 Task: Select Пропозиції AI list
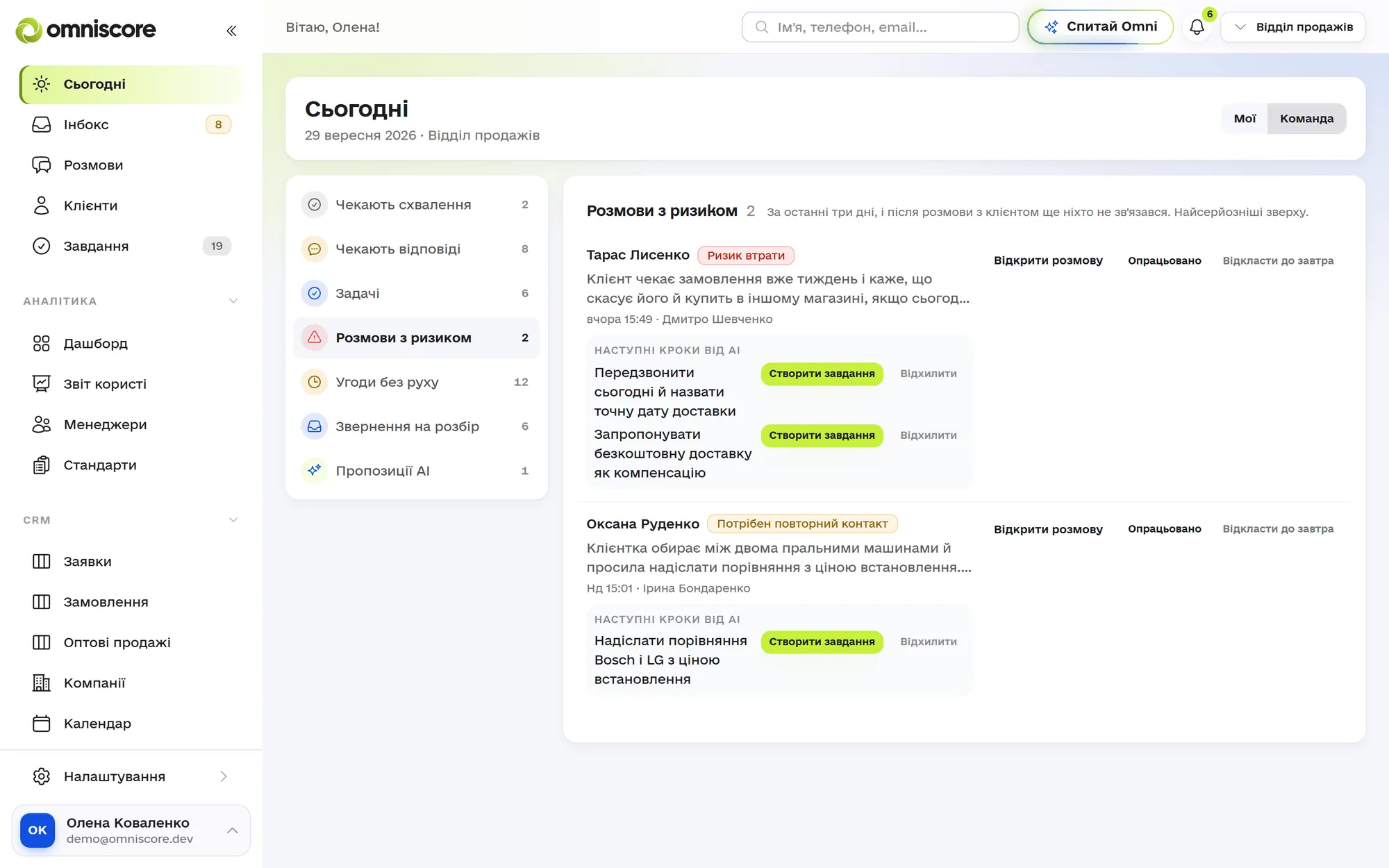(416, 471)
